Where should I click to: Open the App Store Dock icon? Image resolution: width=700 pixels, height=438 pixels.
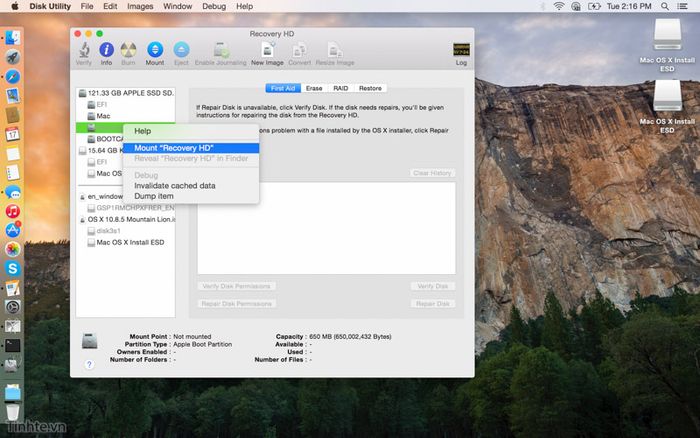(12, 230)
